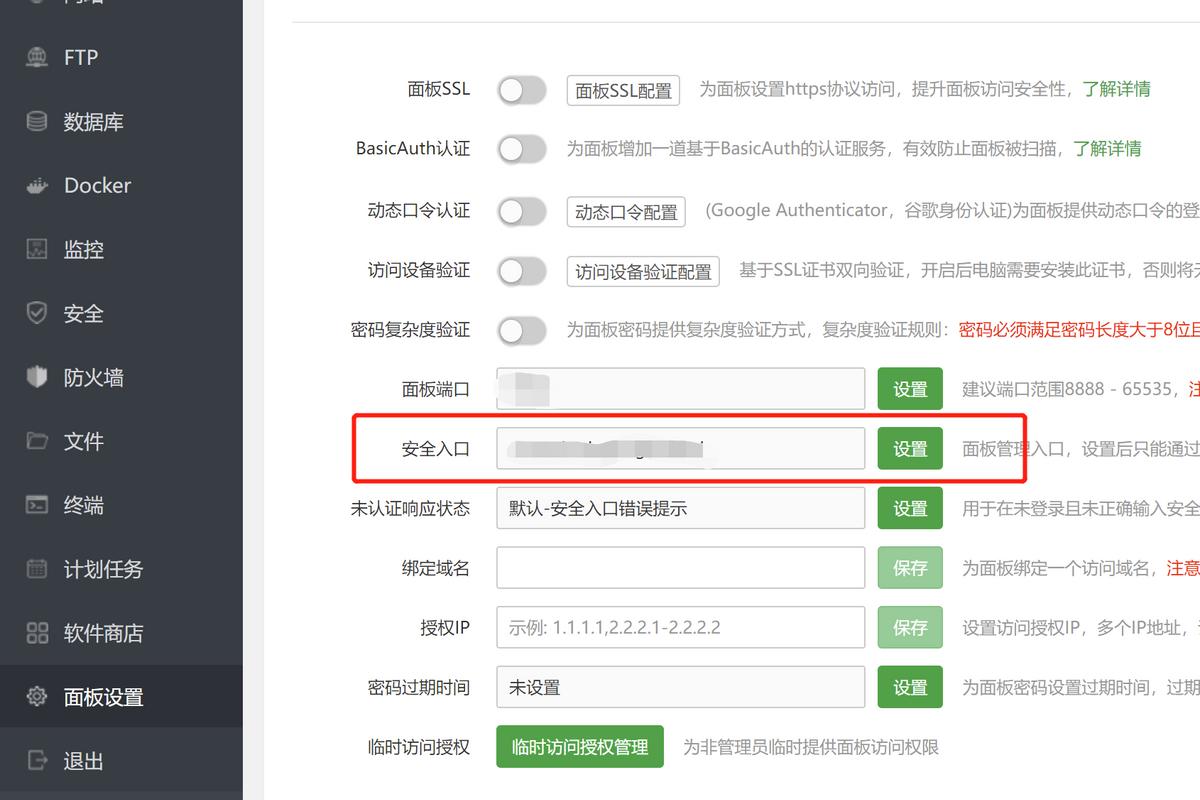Click 保存 button for 授权IP
1200x800 pixels.
coord(910,628)
